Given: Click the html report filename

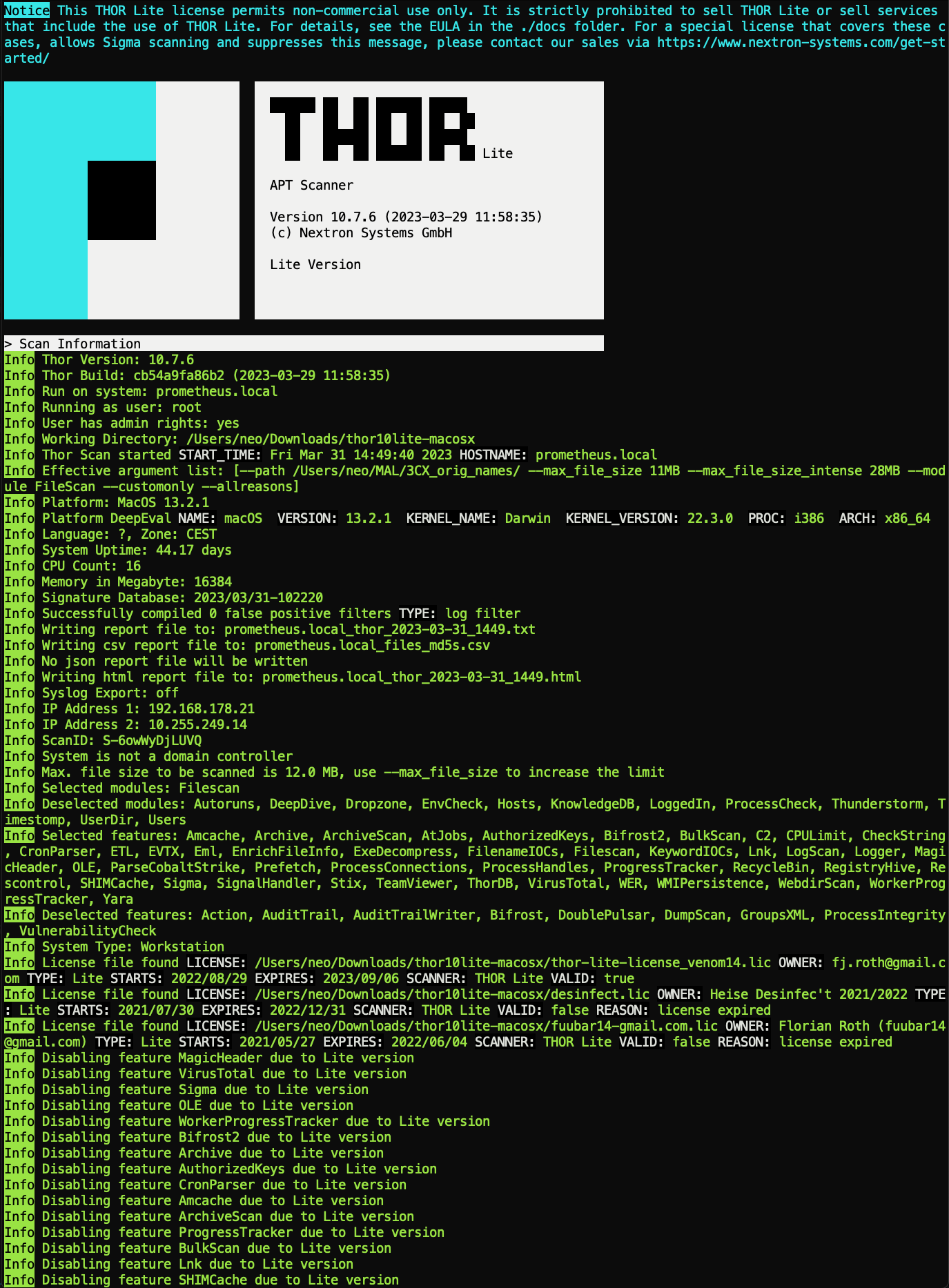Looking at the screenshot, I should click(421, 677).
